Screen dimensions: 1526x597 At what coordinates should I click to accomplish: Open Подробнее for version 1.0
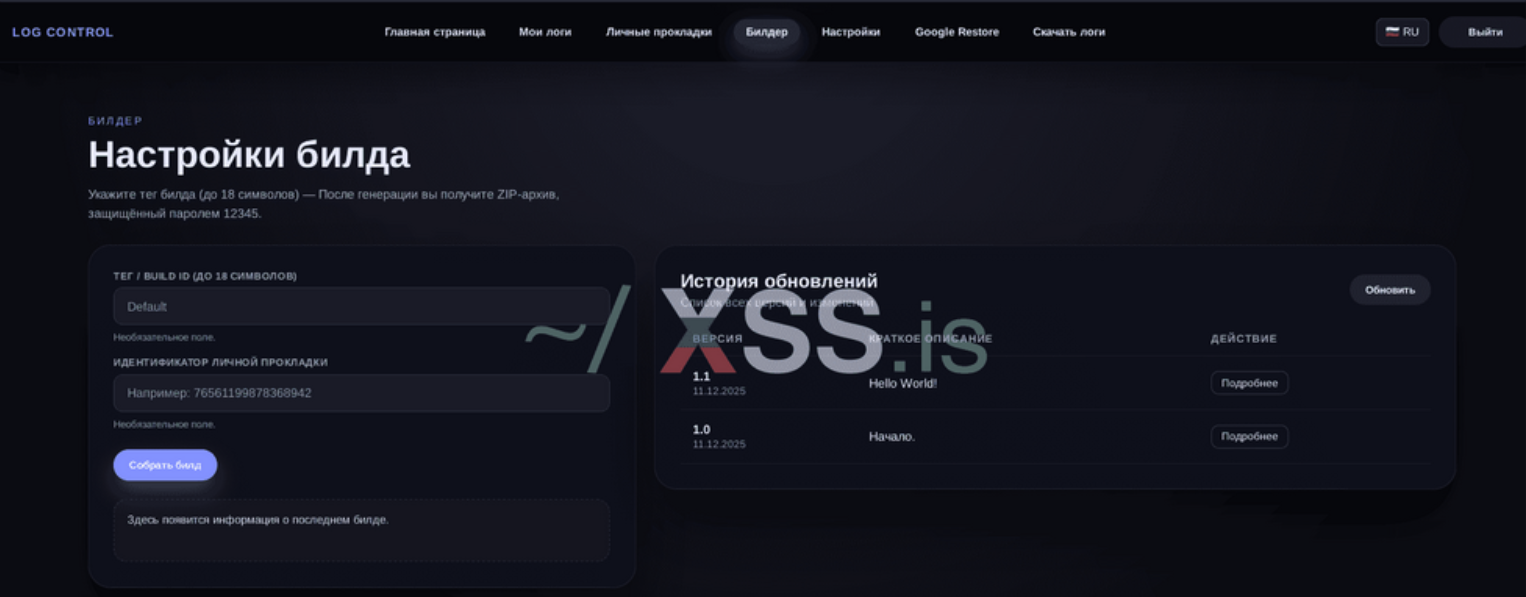[1249, 437]
